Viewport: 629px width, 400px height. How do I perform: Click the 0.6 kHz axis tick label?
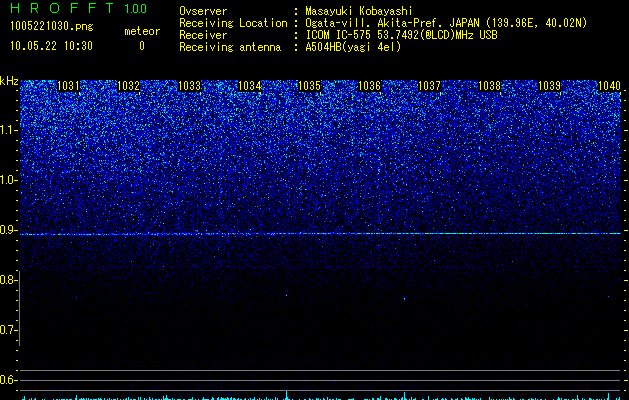(8, 380)
